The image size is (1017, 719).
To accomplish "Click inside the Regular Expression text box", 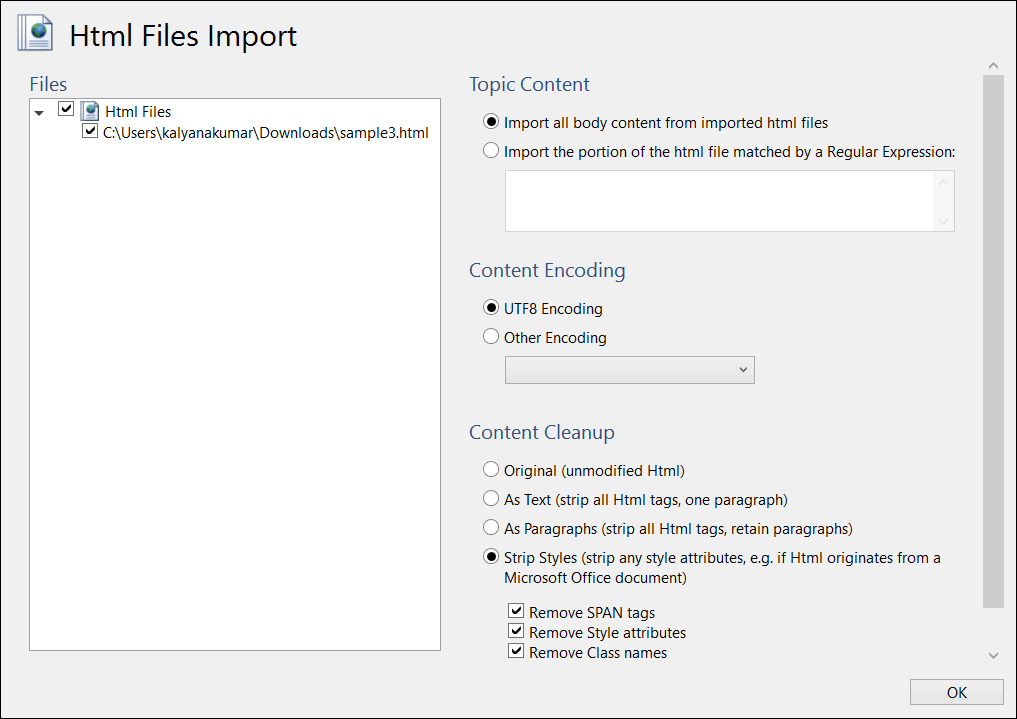I will point(720,201).
